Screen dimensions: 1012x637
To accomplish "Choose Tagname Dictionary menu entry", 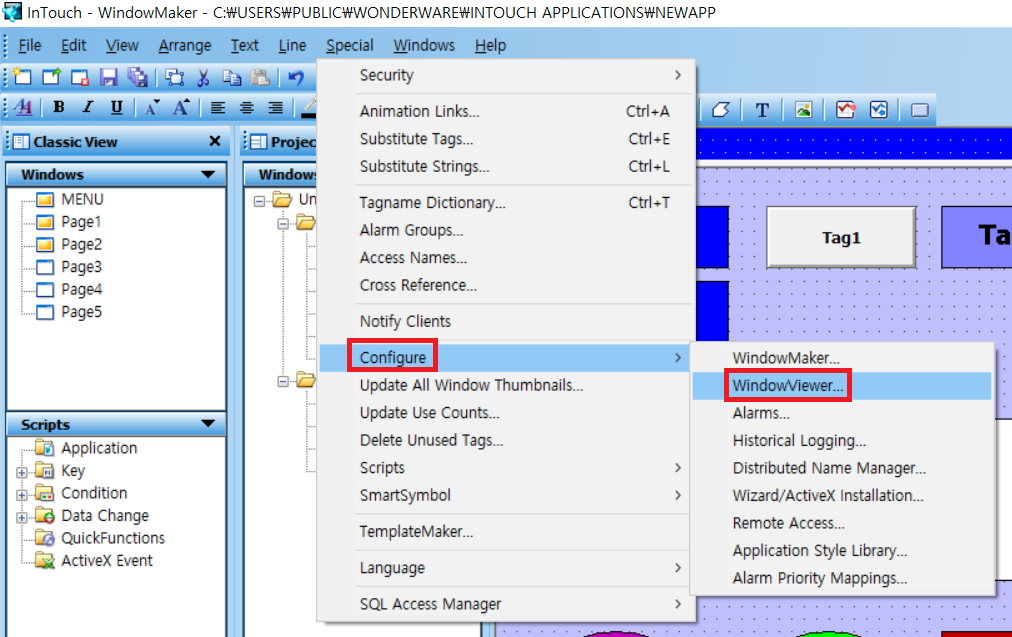I will pos(506,203).
